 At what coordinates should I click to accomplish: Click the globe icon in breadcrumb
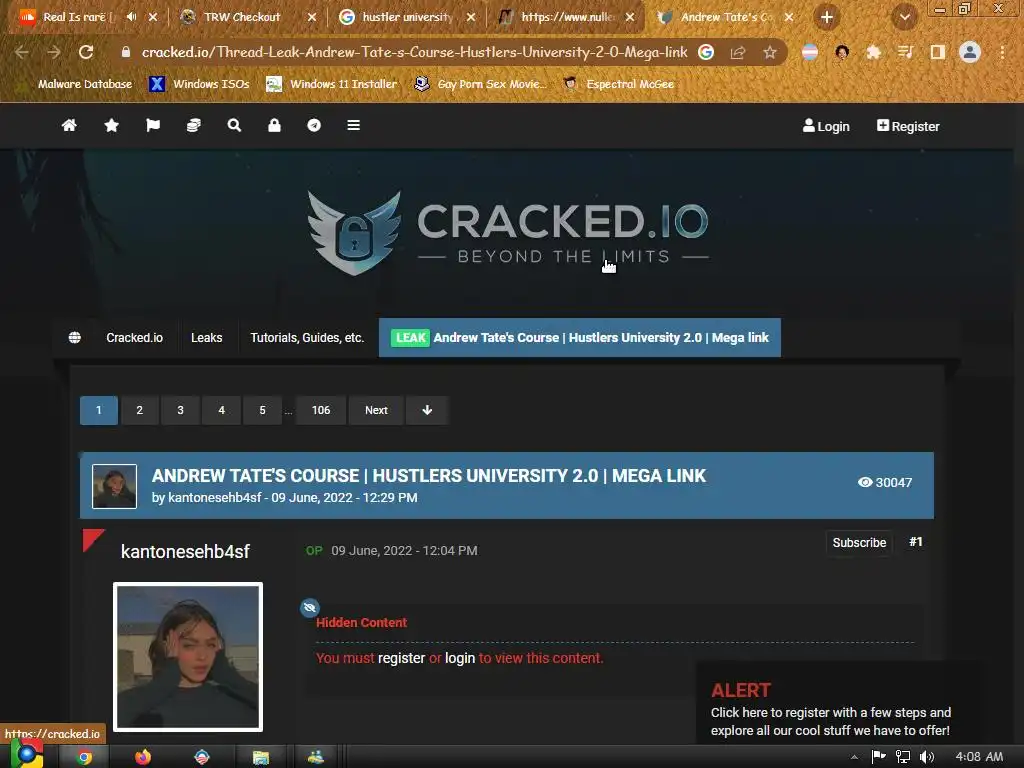74,338
